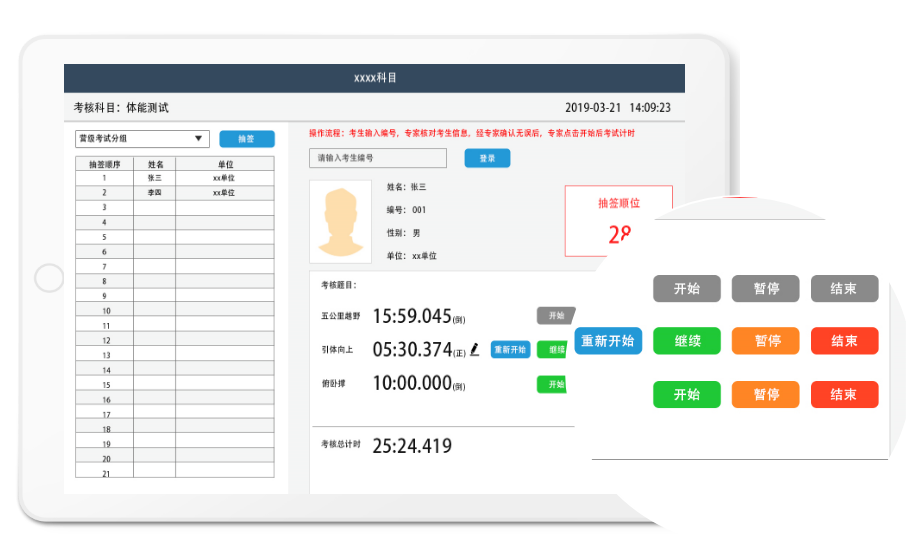Click the orange 暂停 beside the green 开始

tap(766, 394)
